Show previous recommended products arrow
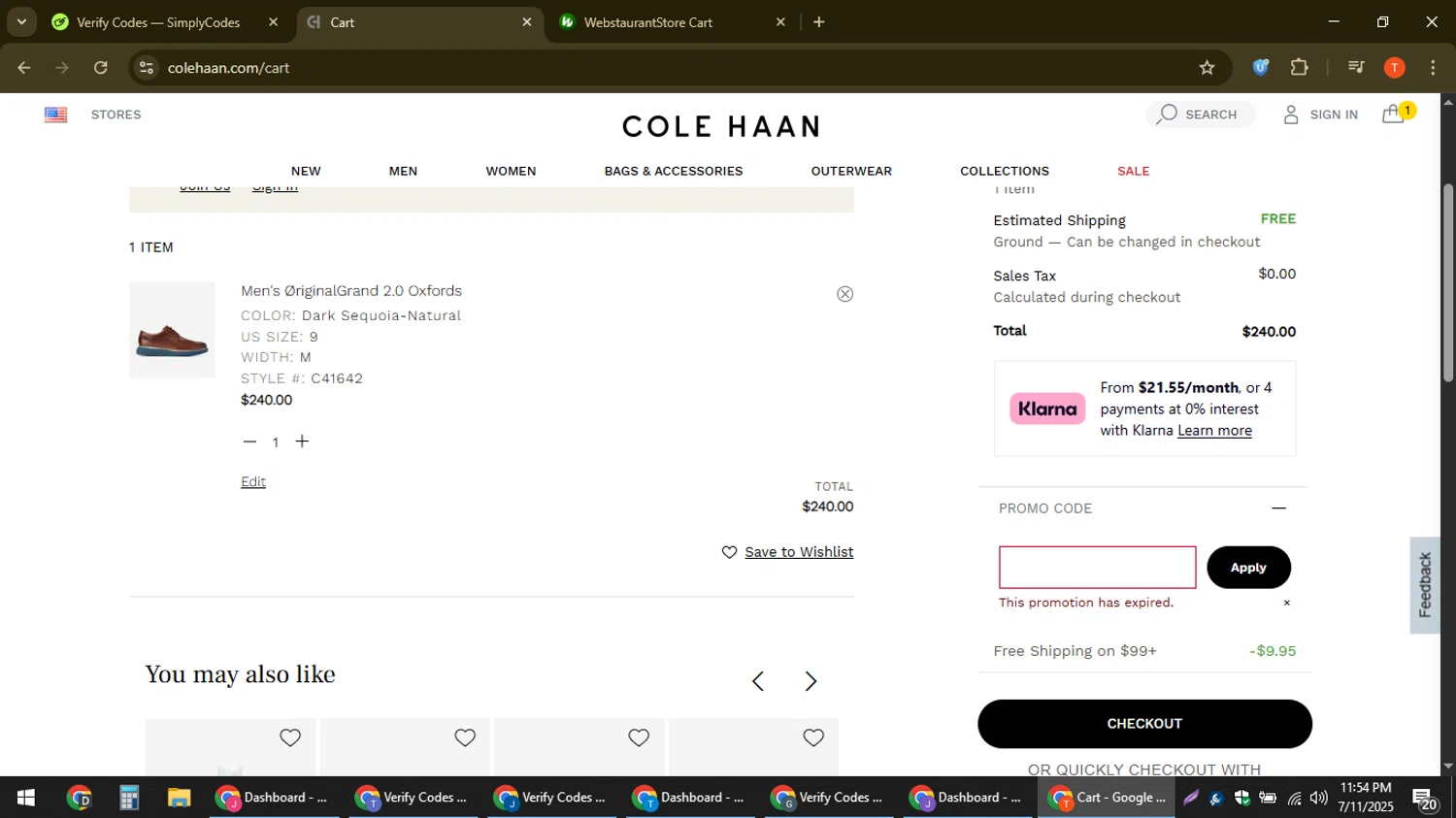 (x=758, y=681)
